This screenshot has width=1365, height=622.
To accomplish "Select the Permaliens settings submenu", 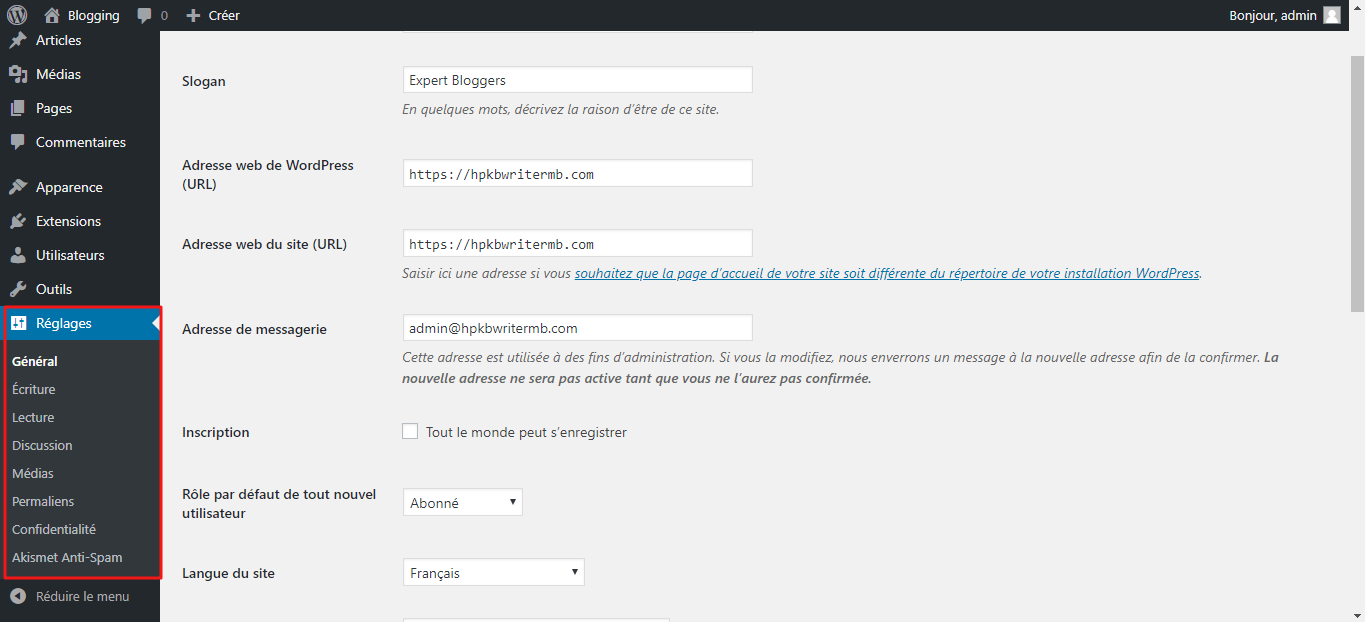I will pyautogui.click(x=43, y=501).
